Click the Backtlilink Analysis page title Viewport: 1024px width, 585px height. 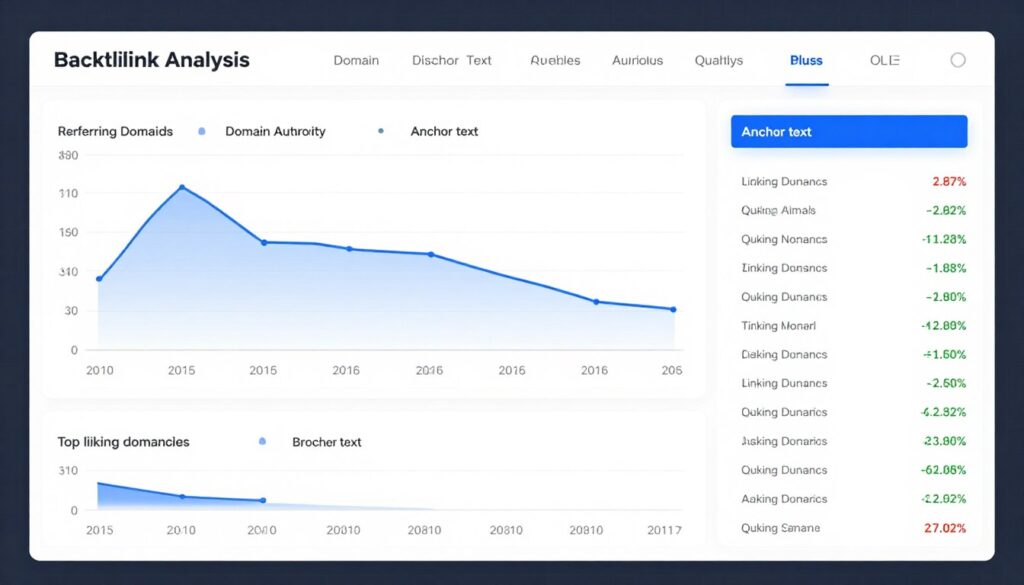[x=152, y=59]
